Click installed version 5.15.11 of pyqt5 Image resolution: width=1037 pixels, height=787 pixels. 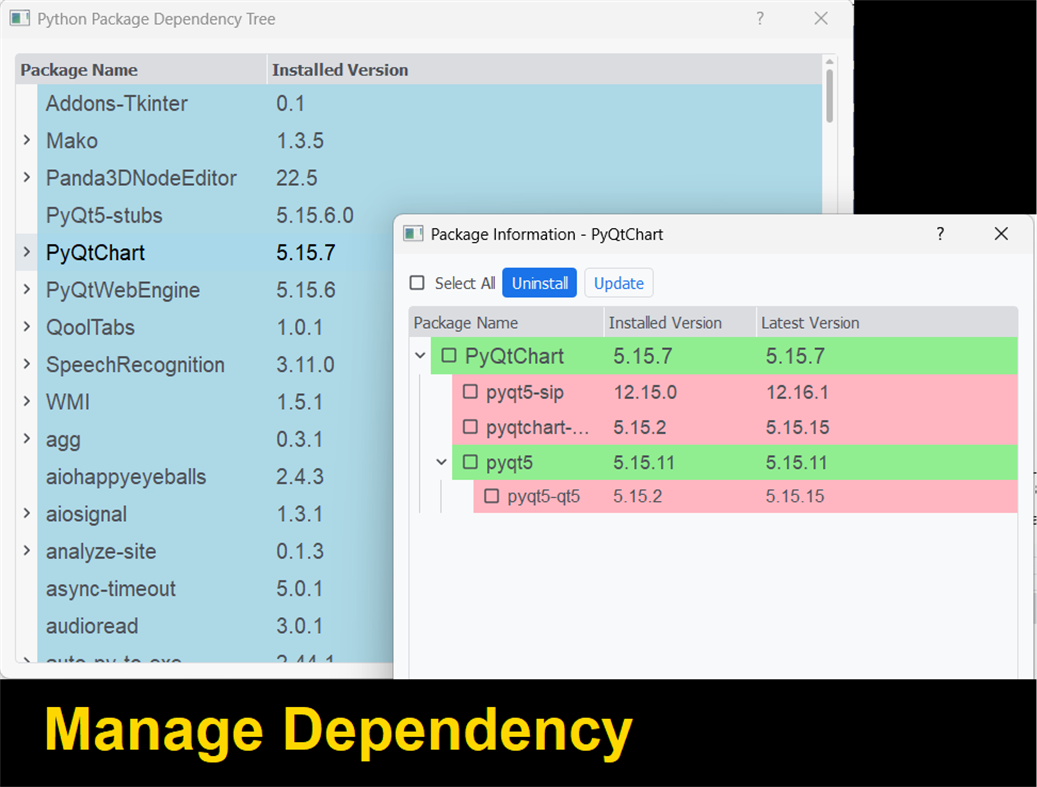[x=643, y=462]
